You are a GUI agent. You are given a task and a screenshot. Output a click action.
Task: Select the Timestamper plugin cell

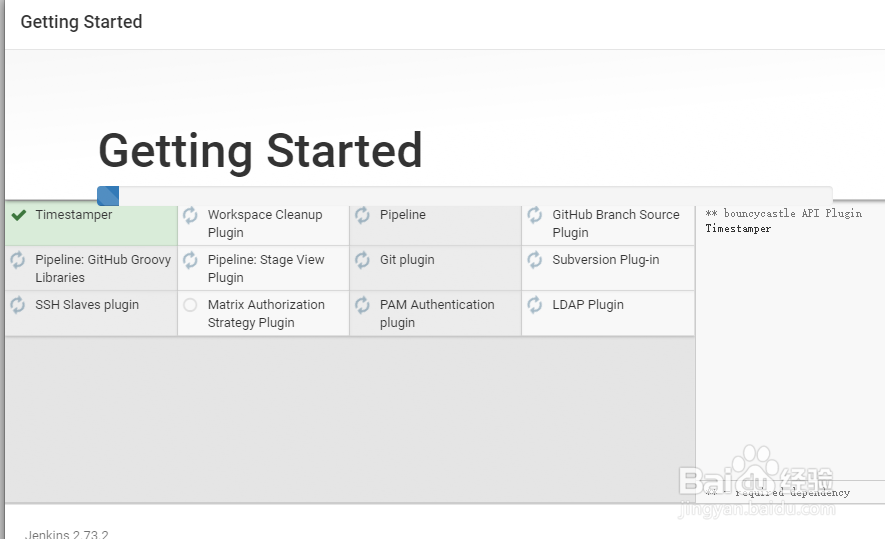pyautogui.click(x=91, y=225)
